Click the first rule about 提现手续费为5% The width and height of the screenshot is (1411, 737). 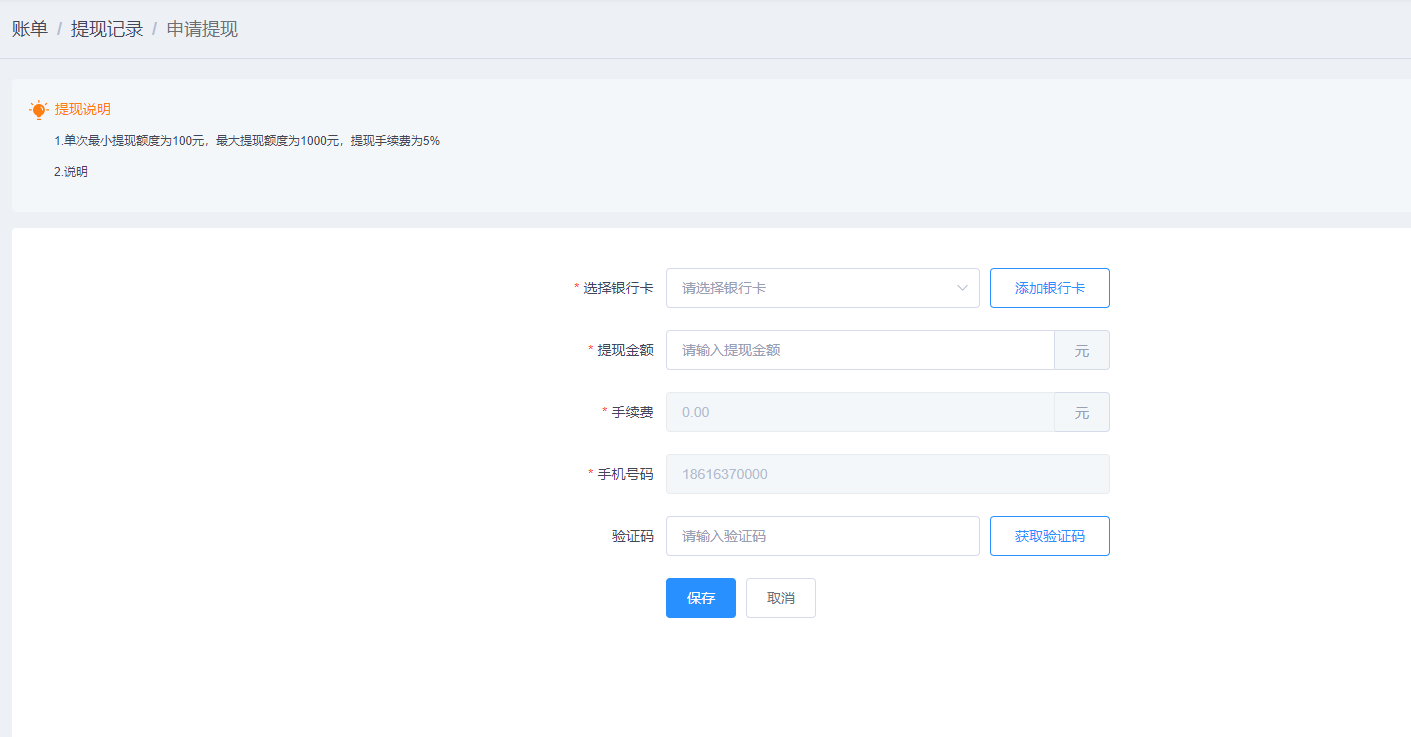(x=247, y=141)
